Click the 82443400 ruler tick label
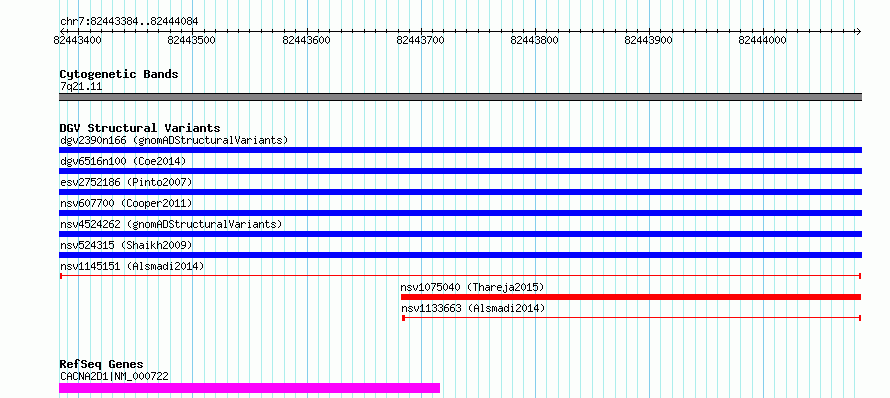Viewport: 890px width, 398px height. [x=78, y=40]
